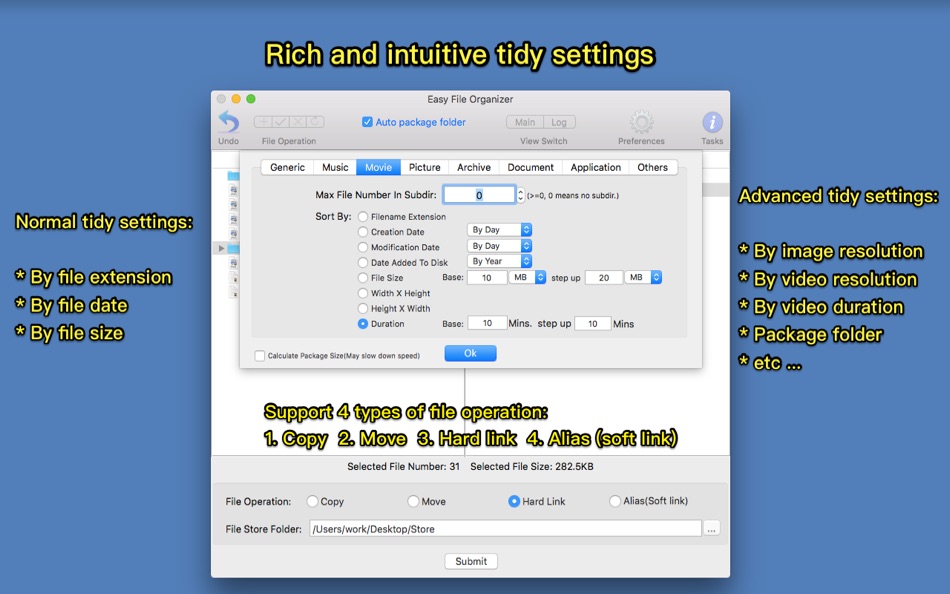
Task: Click the Ok button
Action: click(470, 353)
